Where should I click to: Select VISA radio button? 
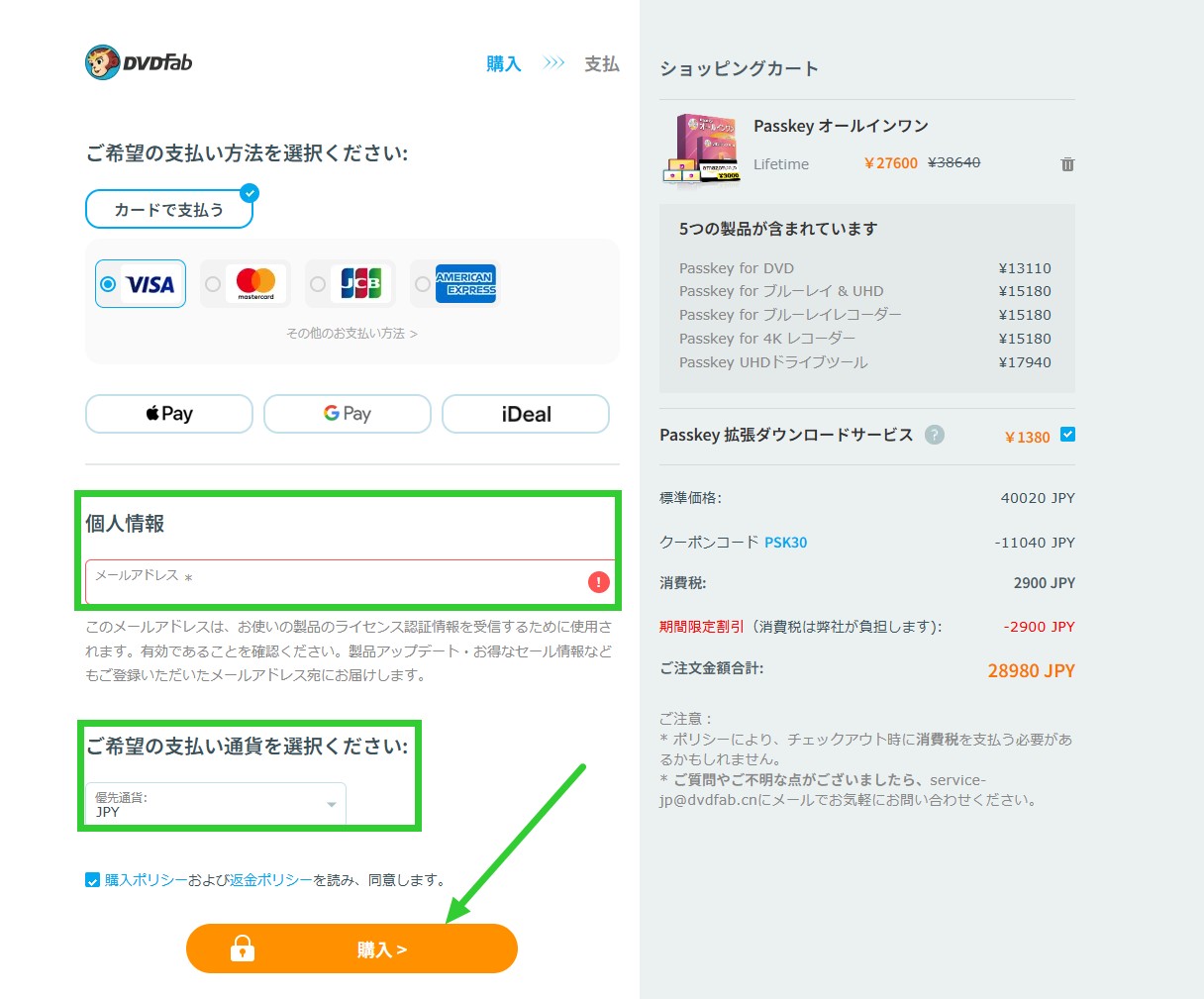point(108,285)
